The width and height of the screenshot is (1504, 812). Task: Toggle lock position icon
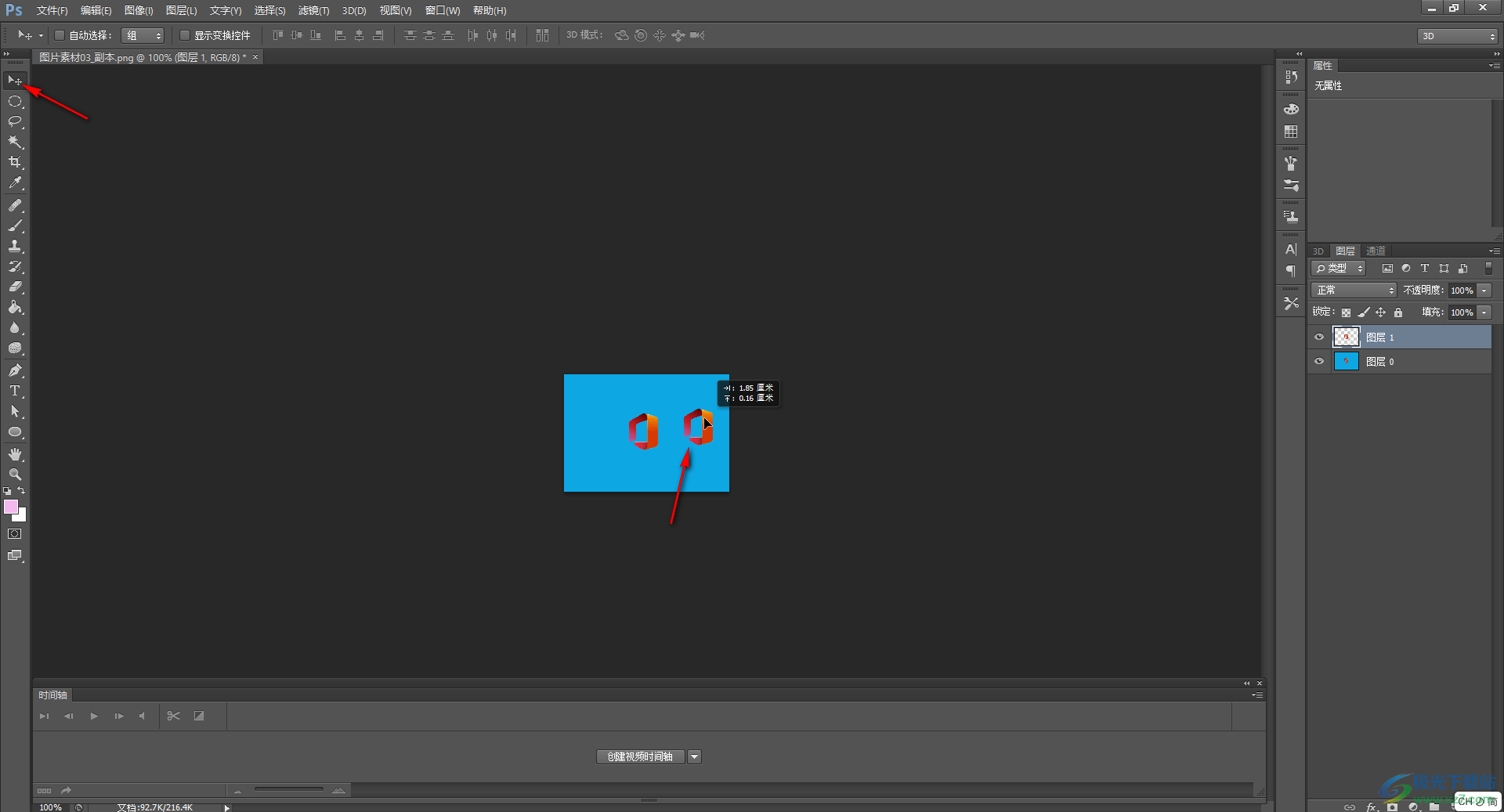coord(1381,312)
